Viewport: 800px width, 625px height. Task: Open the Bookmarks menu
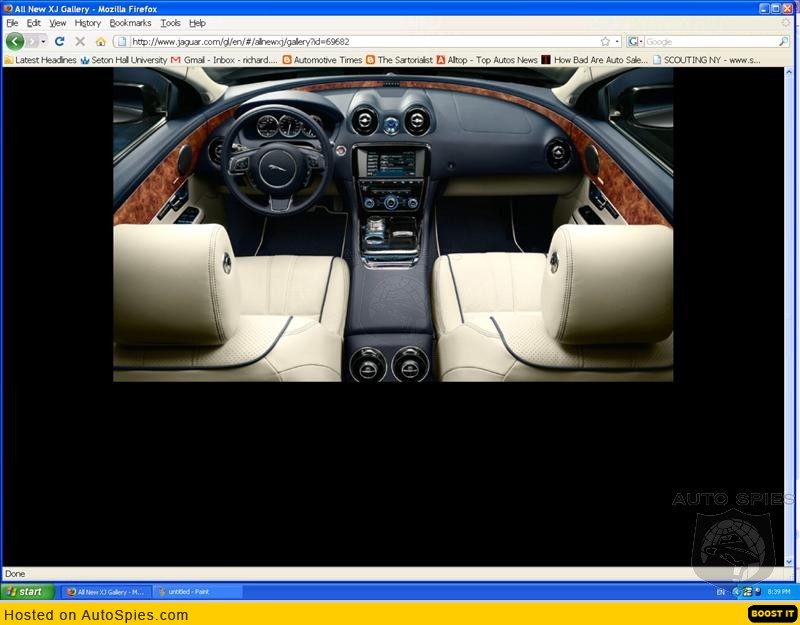pos(130,23)
